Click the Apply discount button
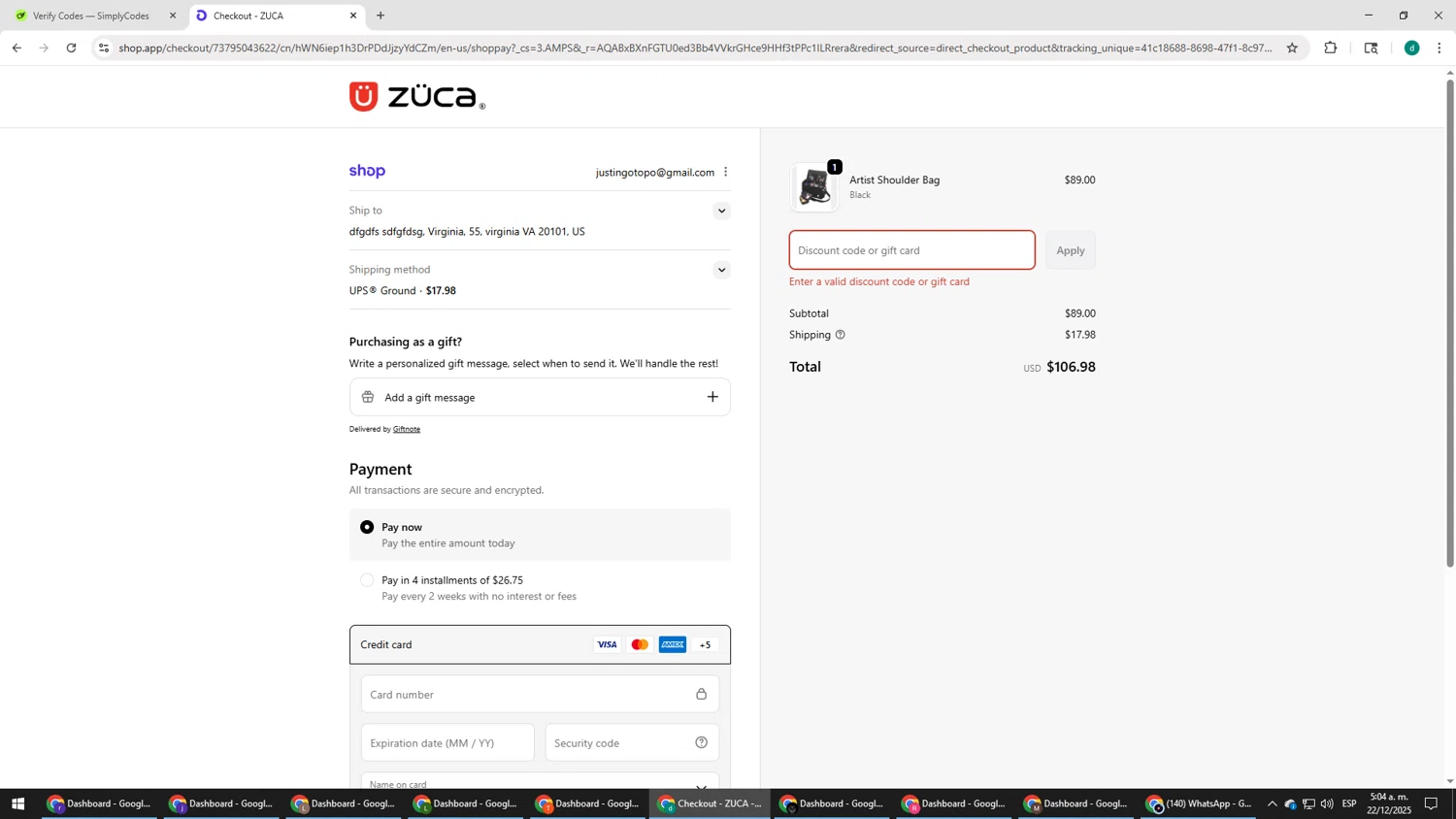 tap(1071, 250)
